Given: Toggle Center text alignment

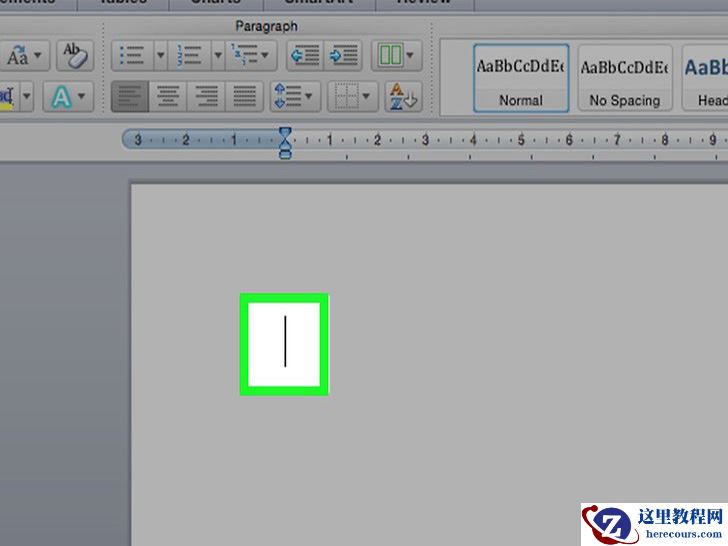Looking at the screenshot, I should point(168,97).
